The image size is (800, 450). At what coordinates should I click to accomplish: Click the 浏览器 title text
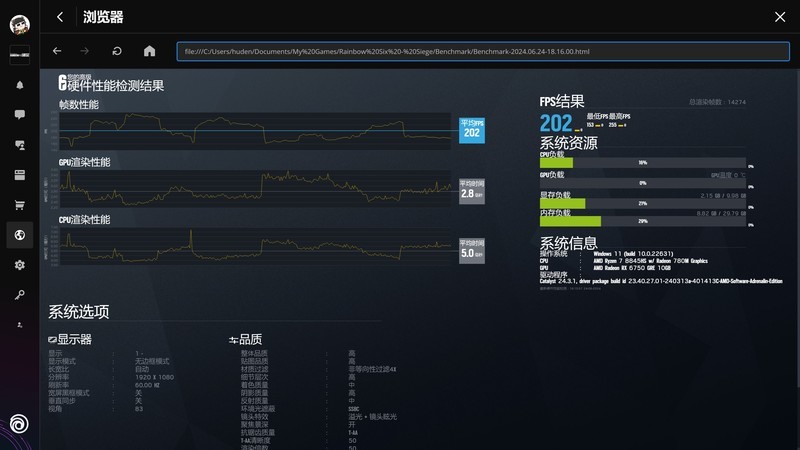tap(103, 17)
